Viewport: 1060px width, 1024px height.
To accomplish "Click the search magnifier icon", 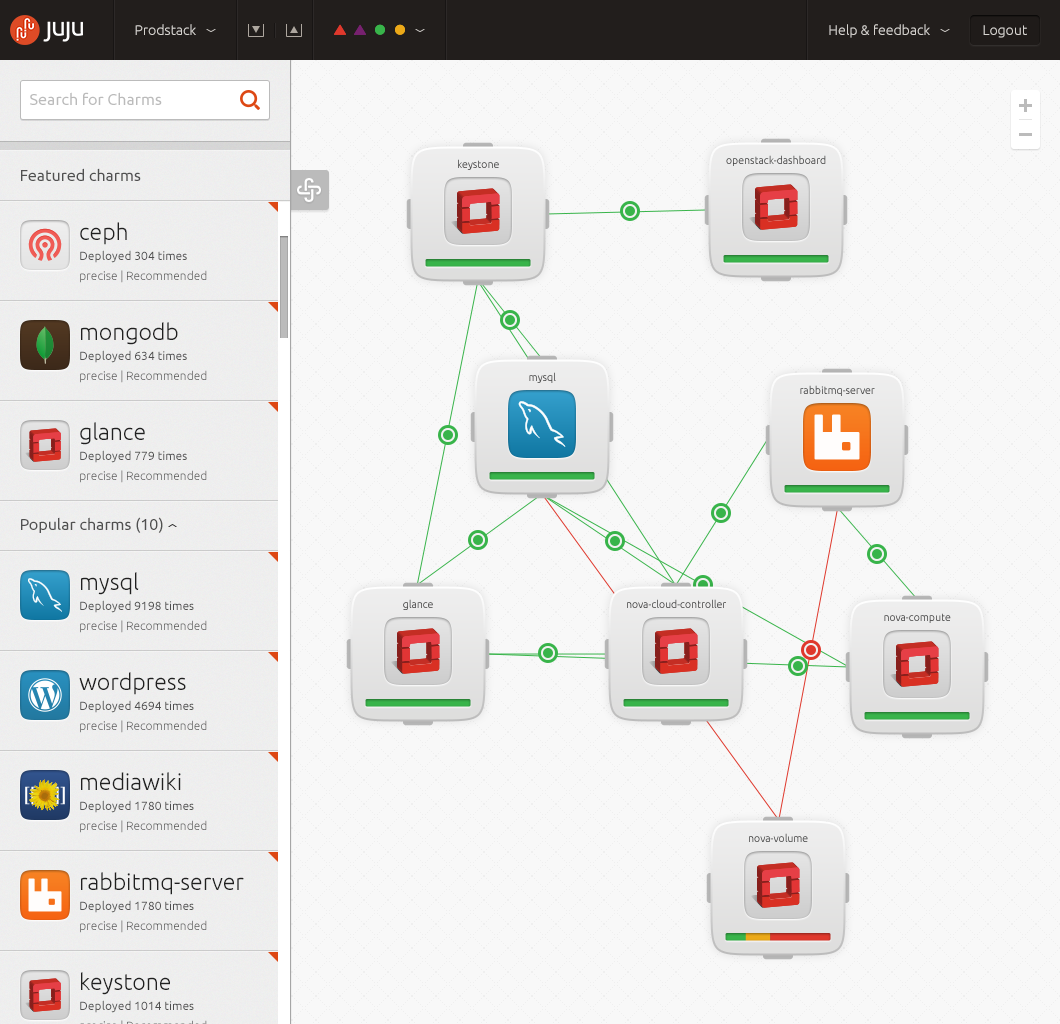I will click(249, 100).
